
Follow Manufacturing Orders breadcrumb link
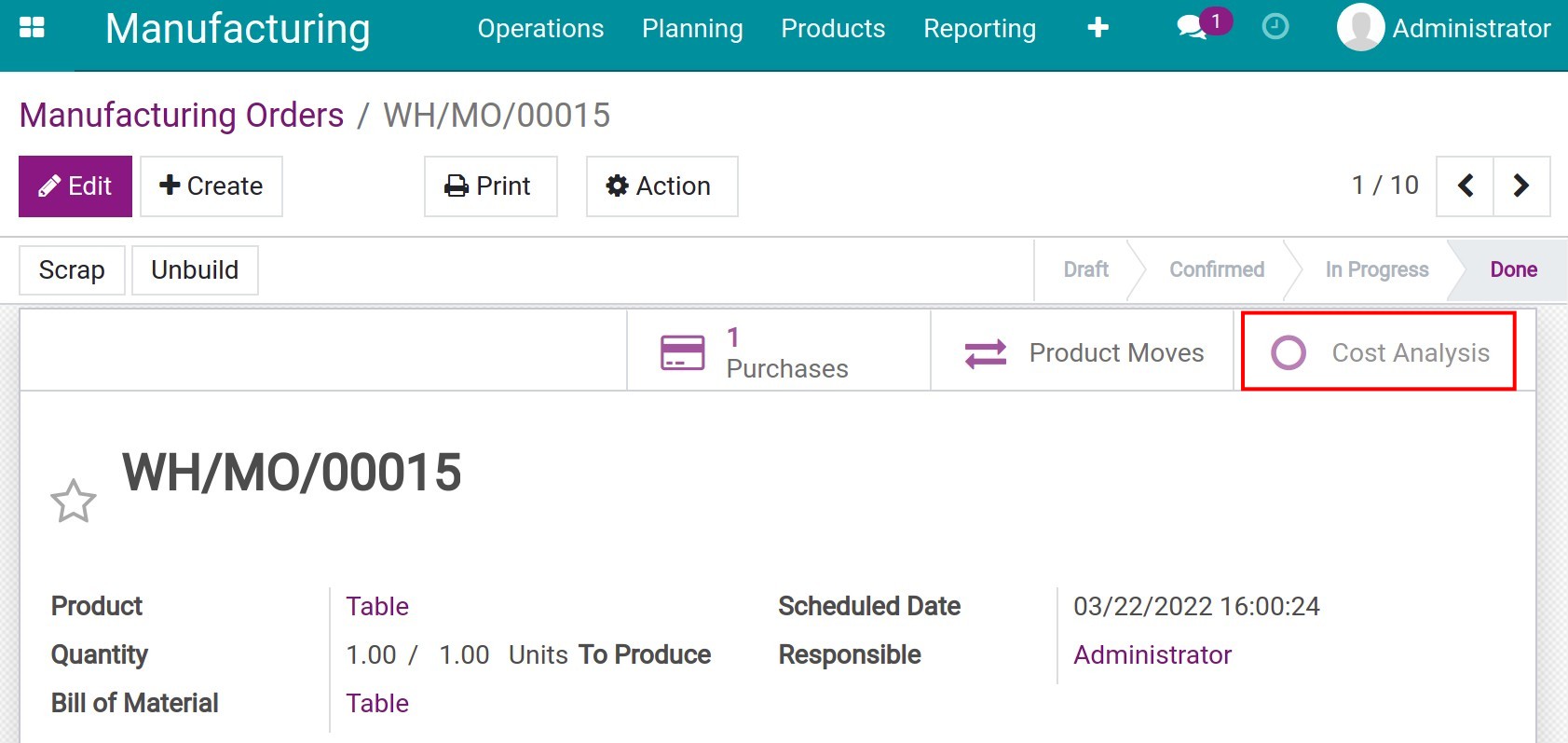pyautogui.click(x=182, y=116)
